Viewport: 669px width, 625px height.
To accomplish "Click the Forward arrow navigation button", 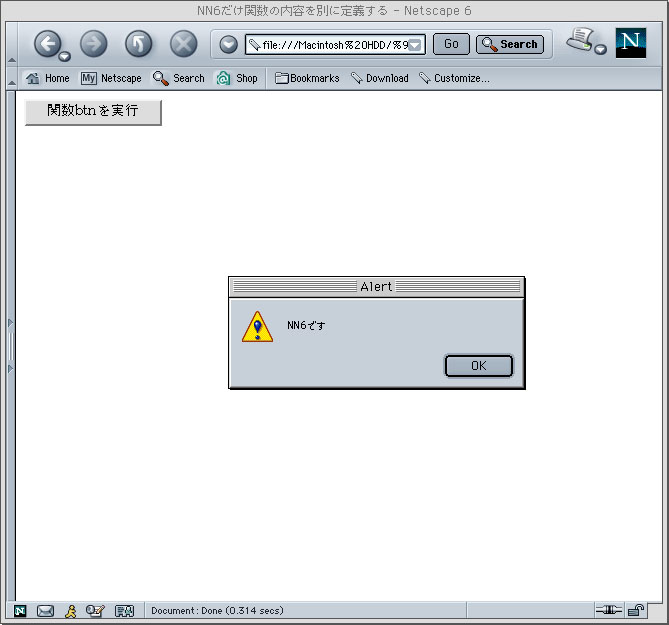I will coord(93,44).
